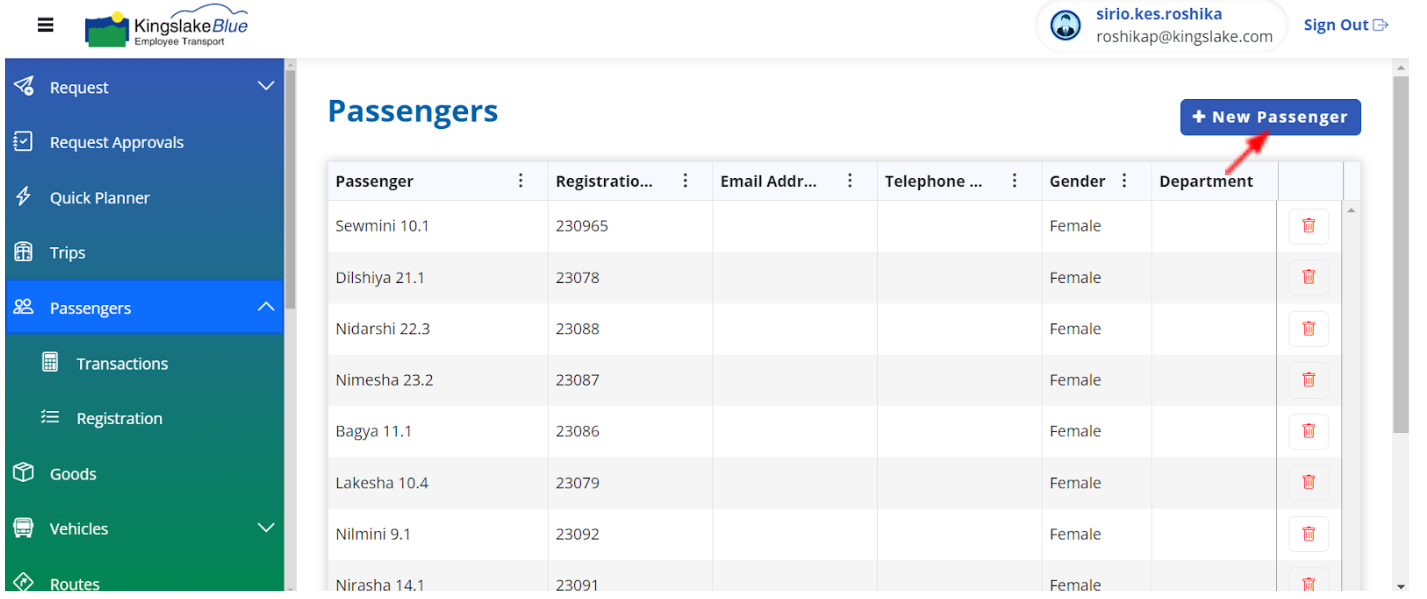
Task: Click the New Passenger button
Action: click(x=1270, y=117)
